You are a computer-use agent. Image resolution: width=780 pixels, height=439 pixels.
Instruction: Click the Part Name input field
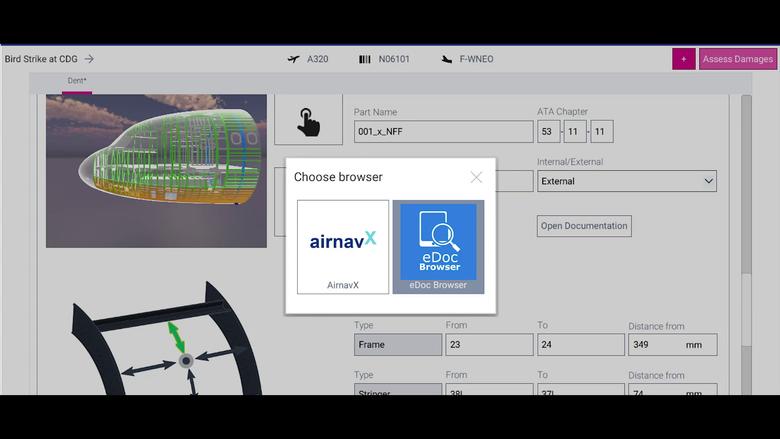443,132
